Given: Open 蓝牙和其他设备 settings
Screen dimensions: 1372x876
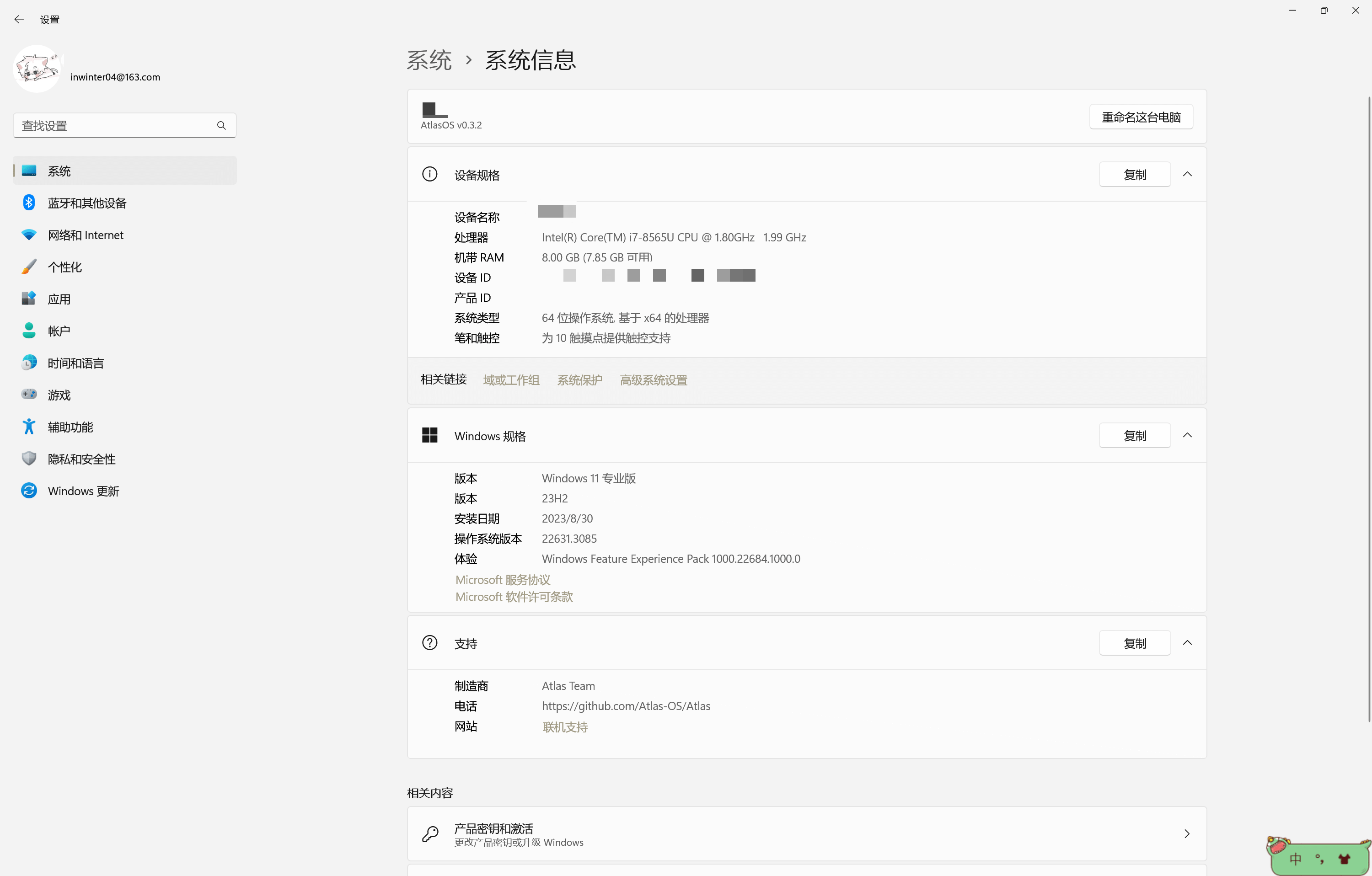Looking at the screenshot, I should pyautogui.click(x=125, y=203).
